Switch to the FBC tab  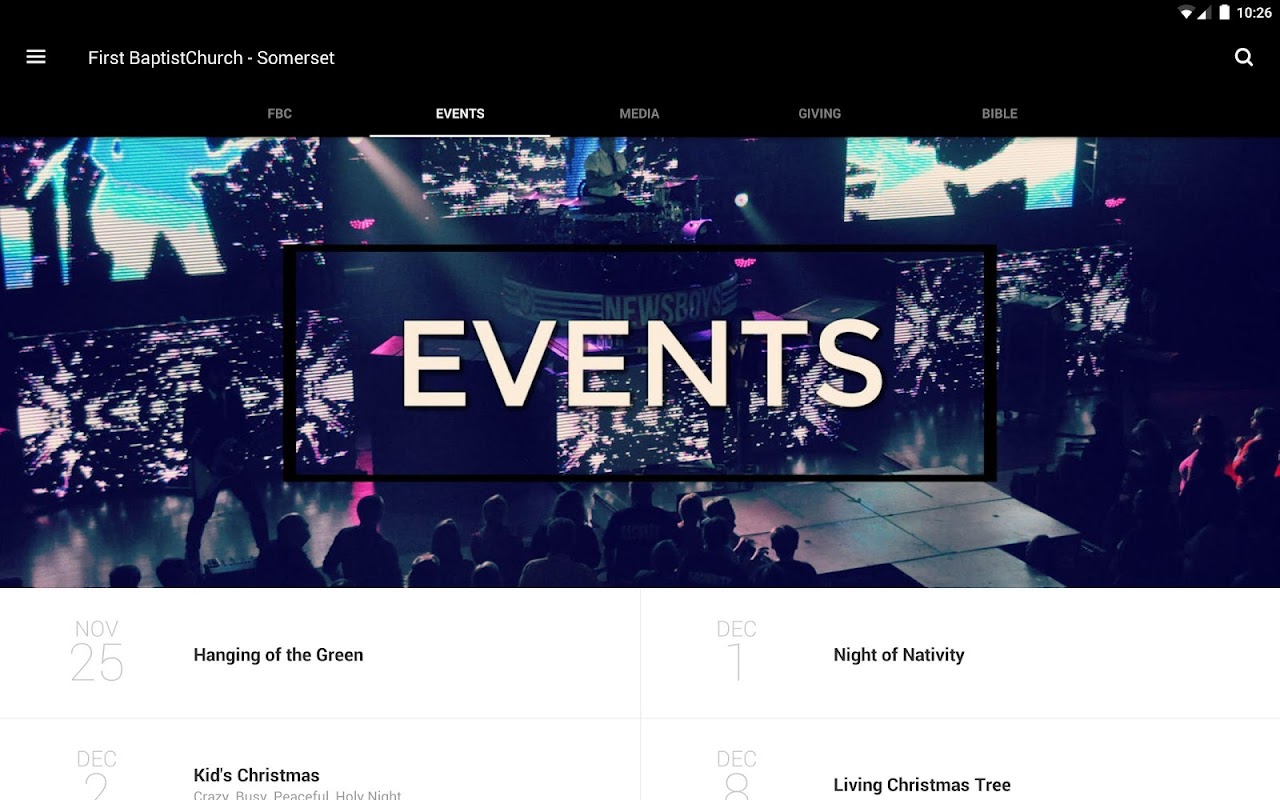[x=280, y=114]
